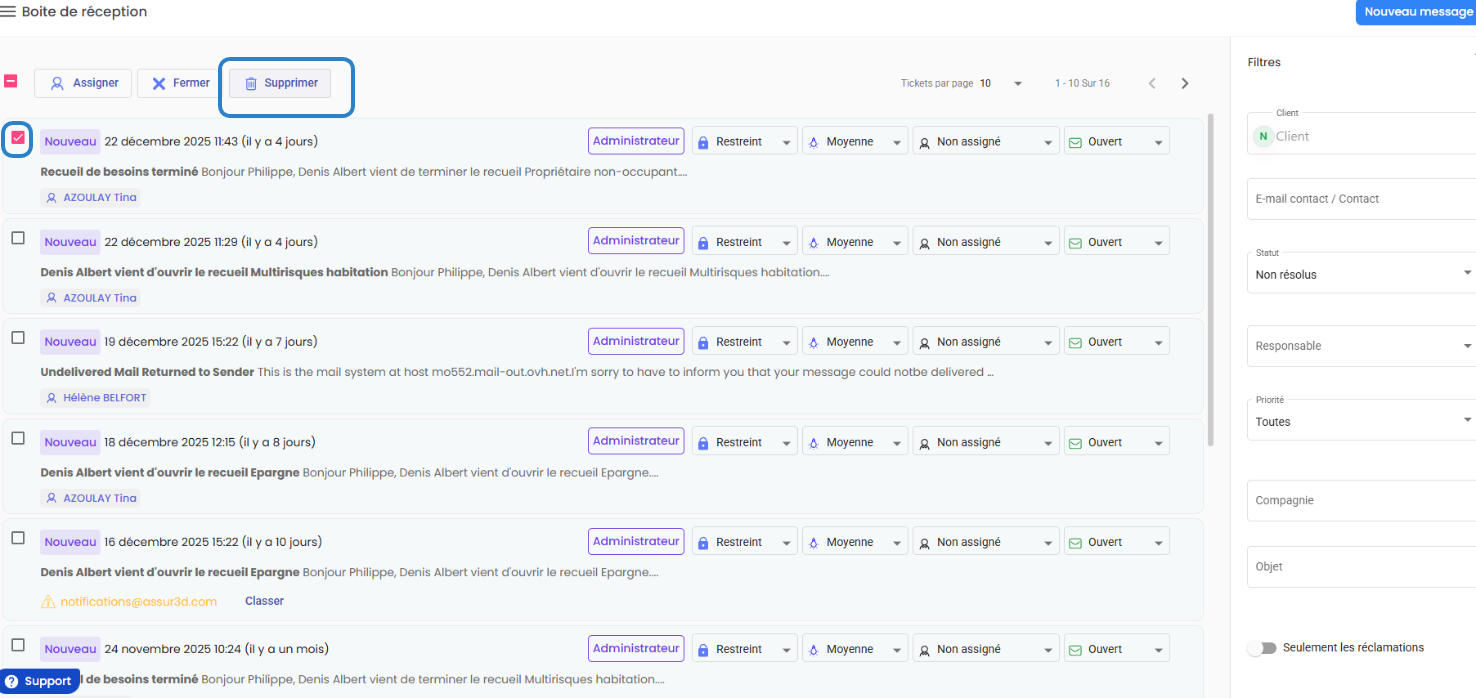Click the green N client avatar
This screenshot has height=698, width=1476.
(x=1263, y=136)
